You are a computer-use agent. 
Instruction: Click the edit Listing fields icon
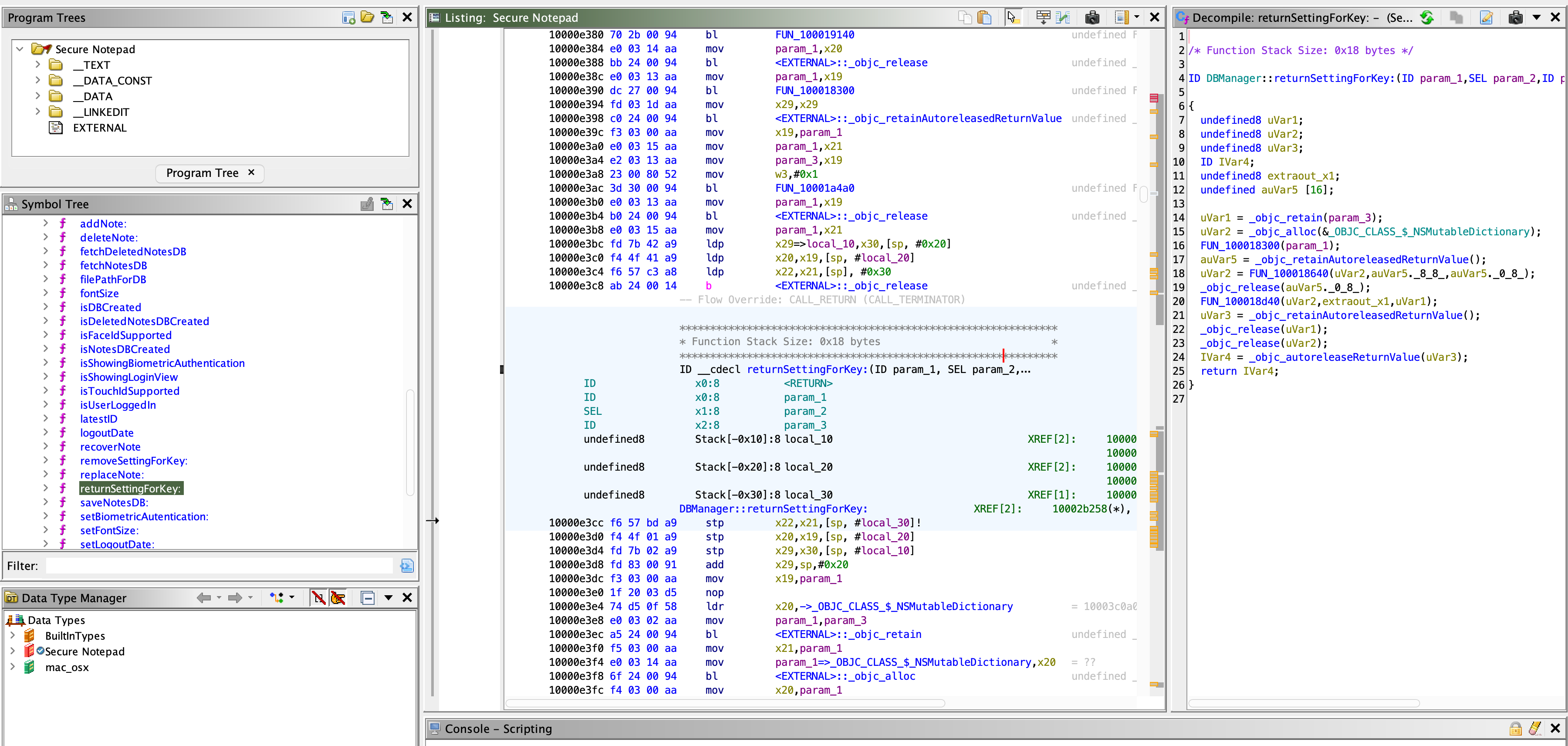coord(1043,18)
